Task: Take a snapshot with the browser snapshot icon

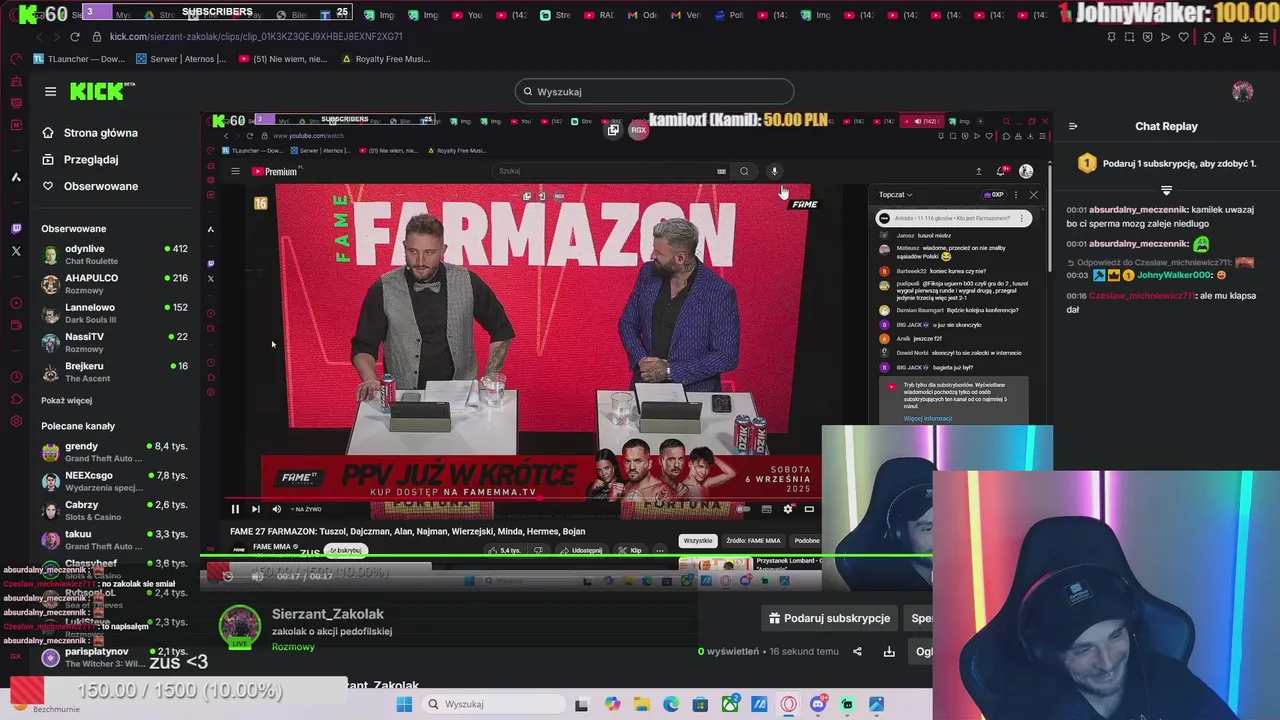Action: click(1129, 37)
